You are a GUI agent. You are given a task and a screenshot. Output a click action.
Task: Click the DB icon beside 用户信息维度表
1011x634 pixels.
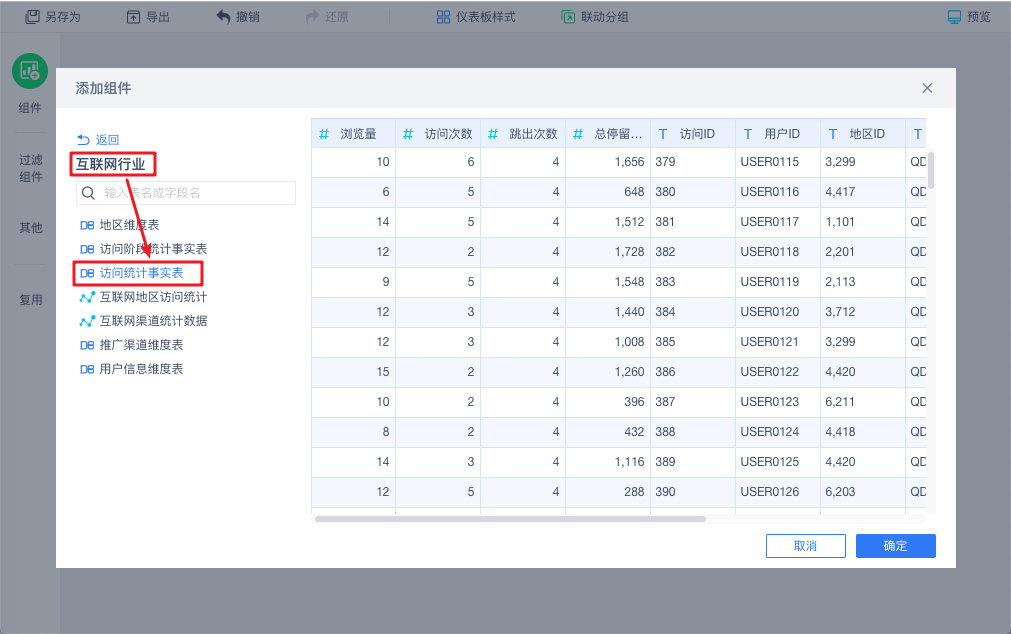[87, 369]
